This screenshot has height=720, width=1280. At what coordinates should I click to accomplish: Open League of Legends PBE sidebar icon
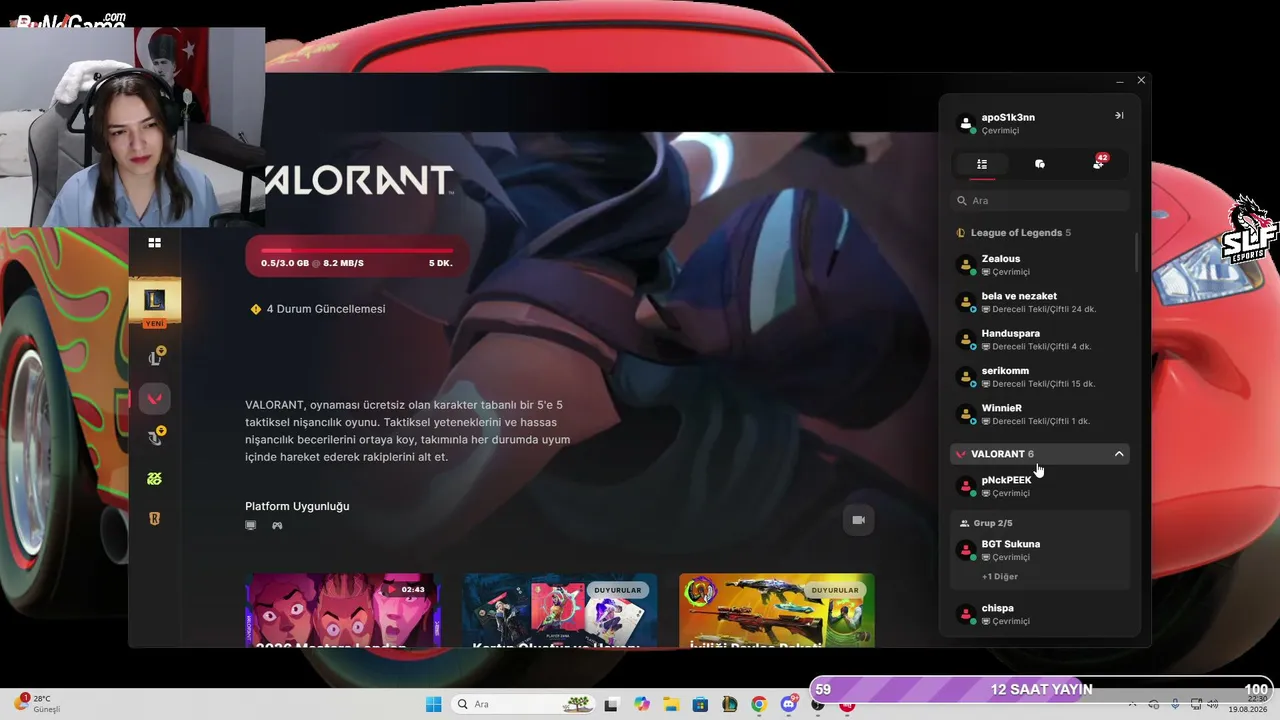155,357
